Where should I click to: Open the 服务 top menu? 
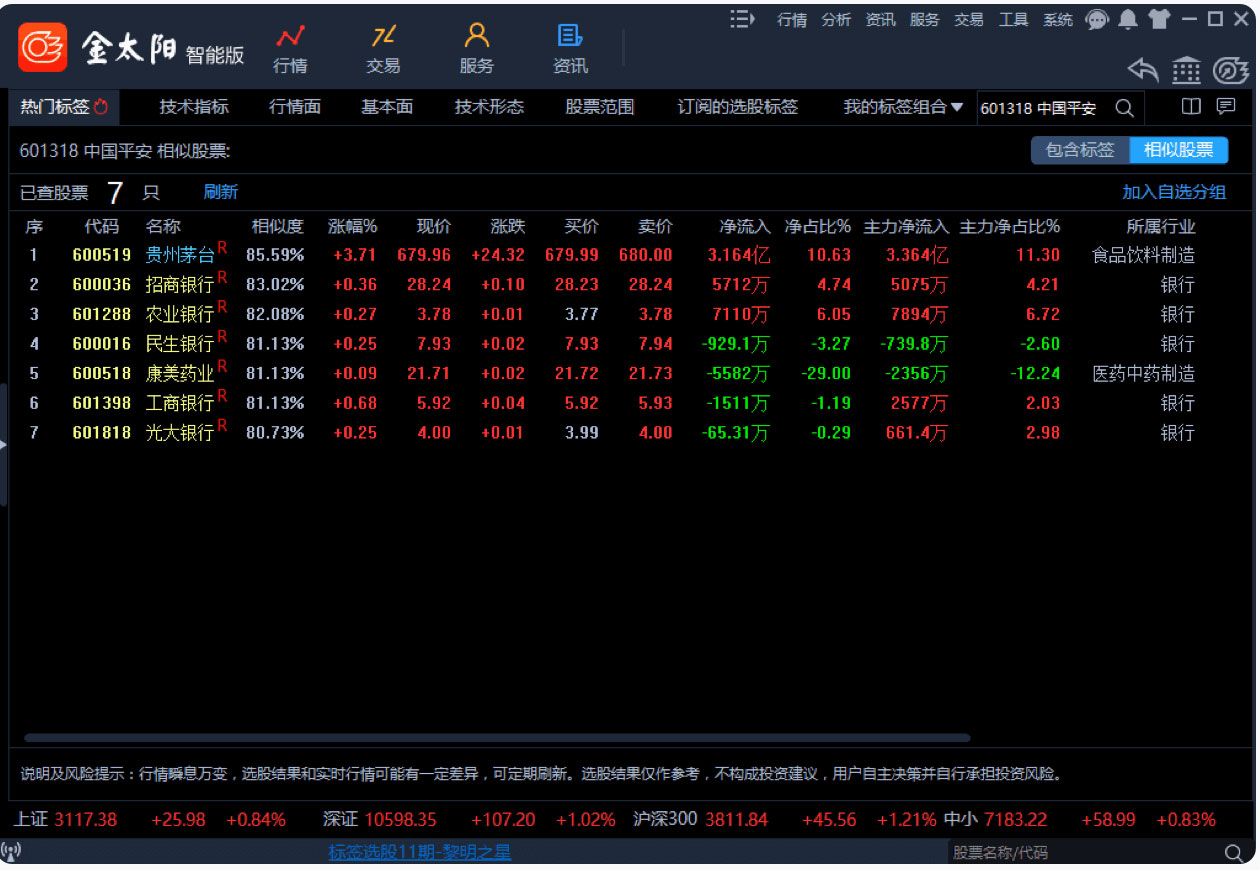[x=925, y=20]
